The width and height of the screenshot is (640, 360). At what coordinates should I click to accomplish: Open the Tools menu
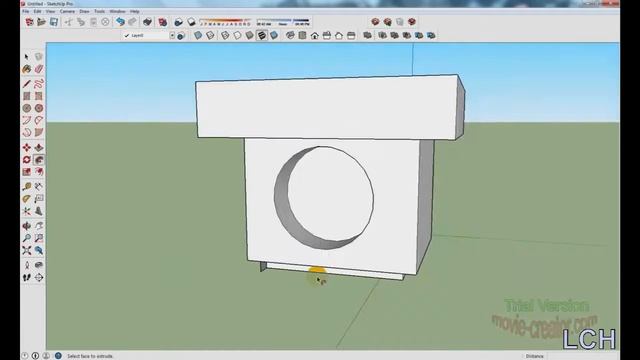coord(99,11)
